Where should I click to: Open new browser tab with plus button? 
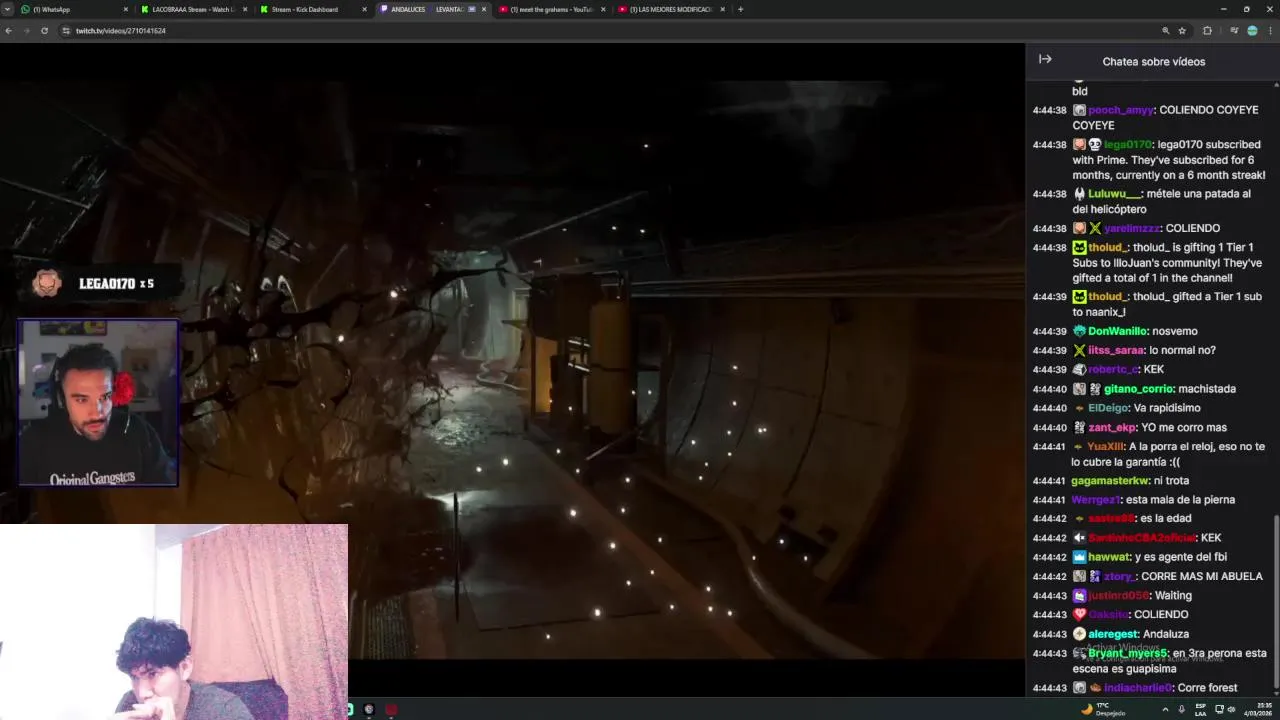point(740,9)
